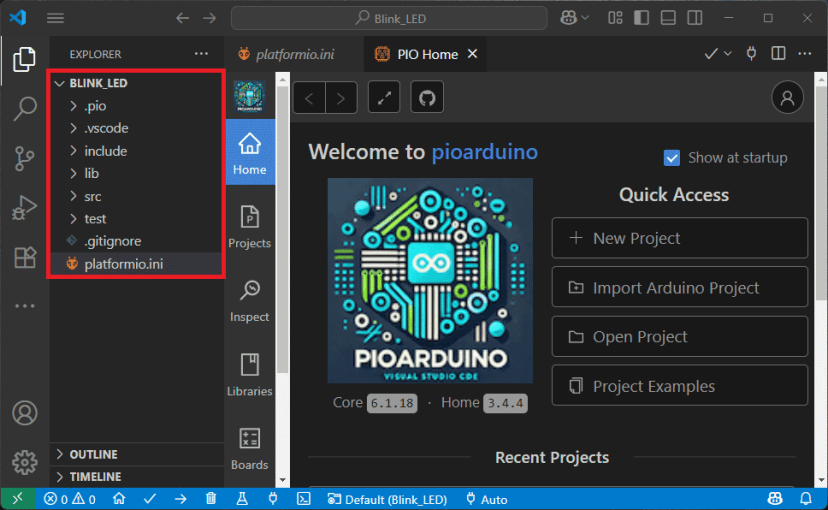This screenshot has width=828, height=510.
Task: Open editor more actions ellipsis
Action: 805,53
